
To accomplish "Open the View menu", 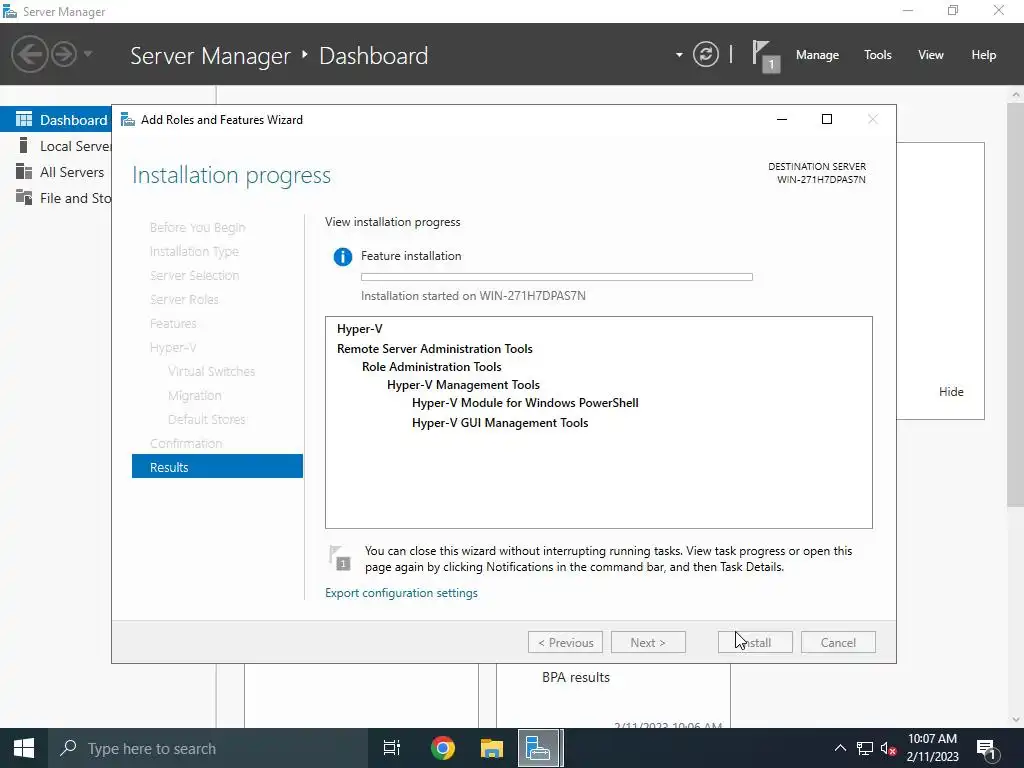I will click(930, 55).
